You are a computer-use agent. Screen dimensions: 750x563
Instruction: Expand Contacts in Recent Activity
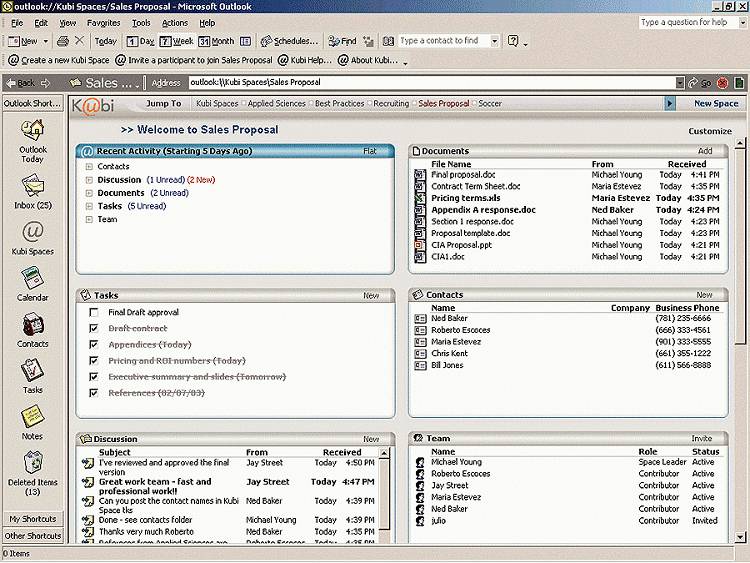[89, 167]
